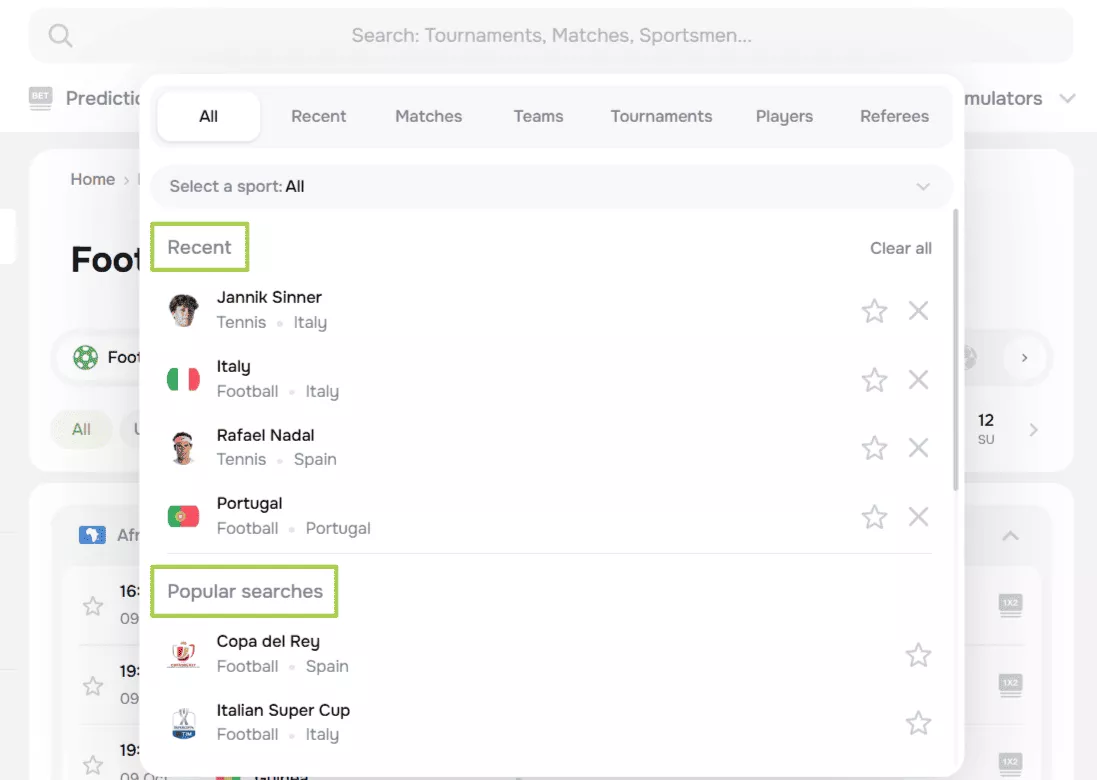1097x780 pixels.
Task: Select the Players tab
Action: [x=784, y=117]
